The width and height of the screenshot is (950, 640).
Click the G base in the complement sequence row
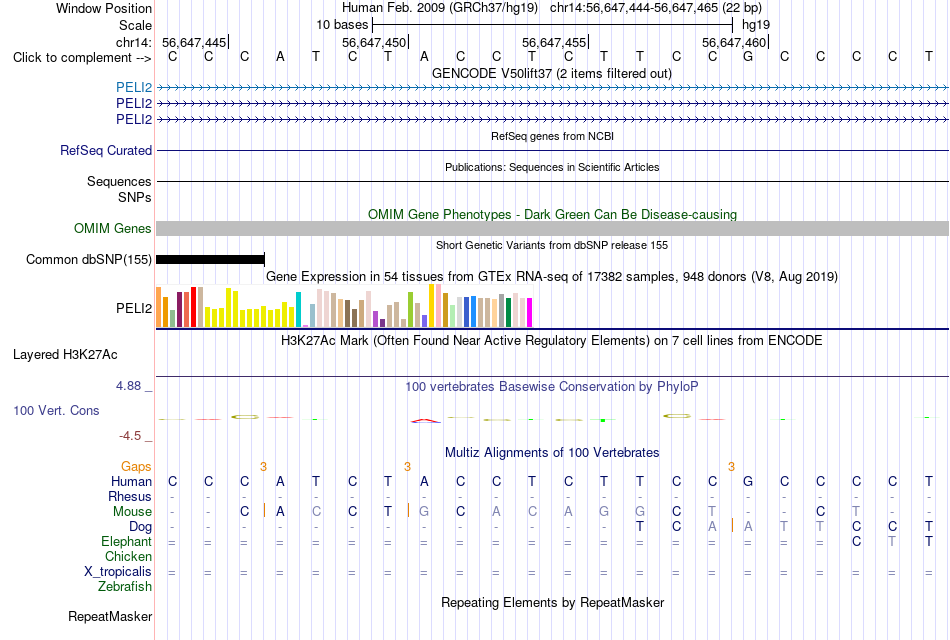click(748, 57)
